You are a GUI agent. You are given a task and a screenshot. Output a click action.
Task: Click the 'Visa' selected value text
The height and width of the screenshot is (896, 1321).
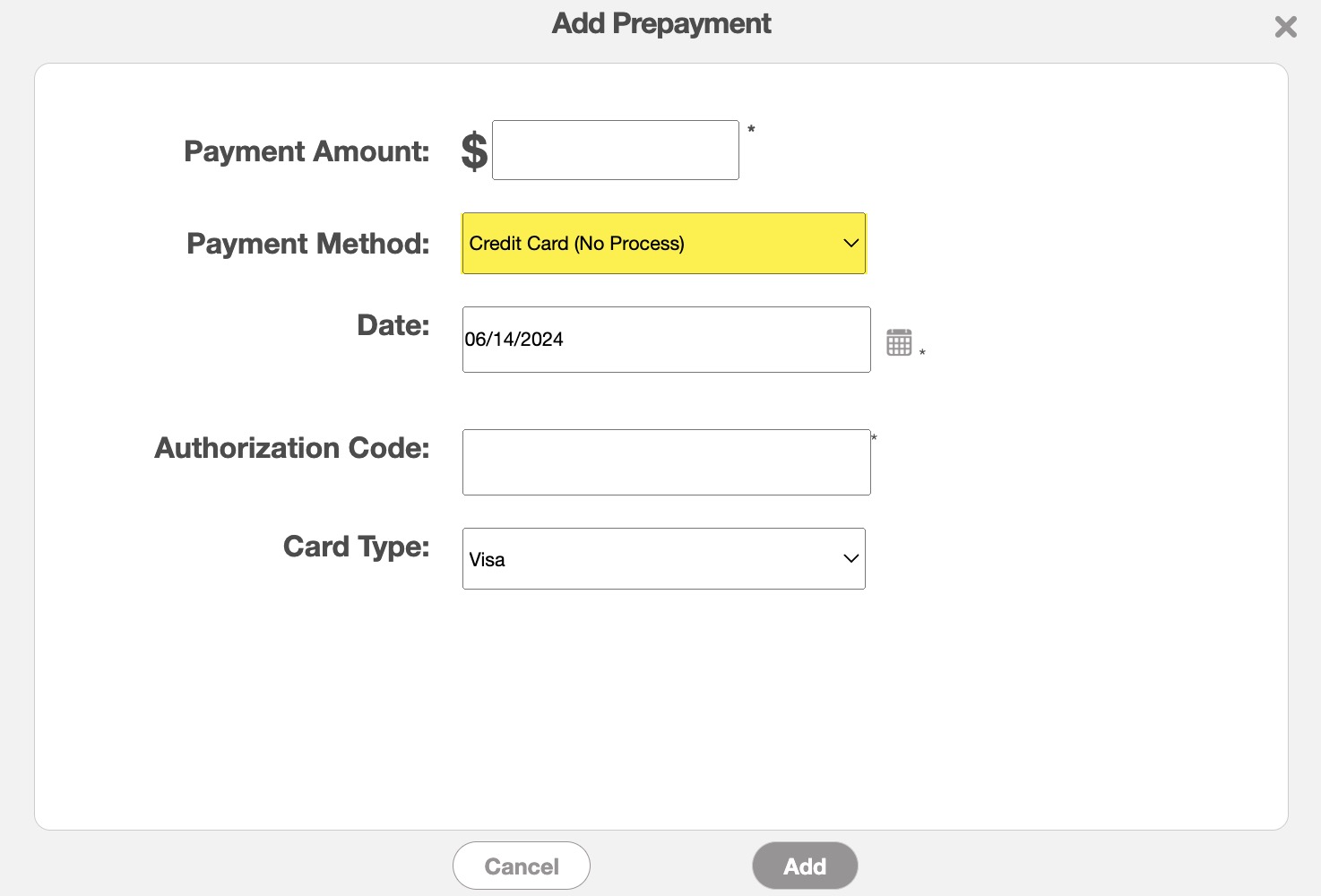(487, 560)
